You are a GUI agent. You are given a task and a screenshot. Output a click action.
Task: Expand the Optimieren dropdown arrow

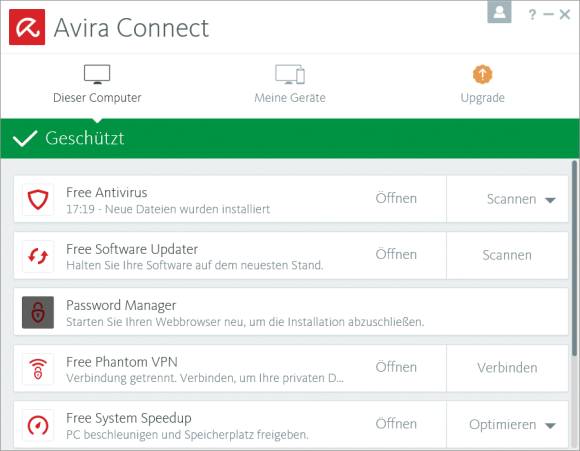(x=550, y=425)
